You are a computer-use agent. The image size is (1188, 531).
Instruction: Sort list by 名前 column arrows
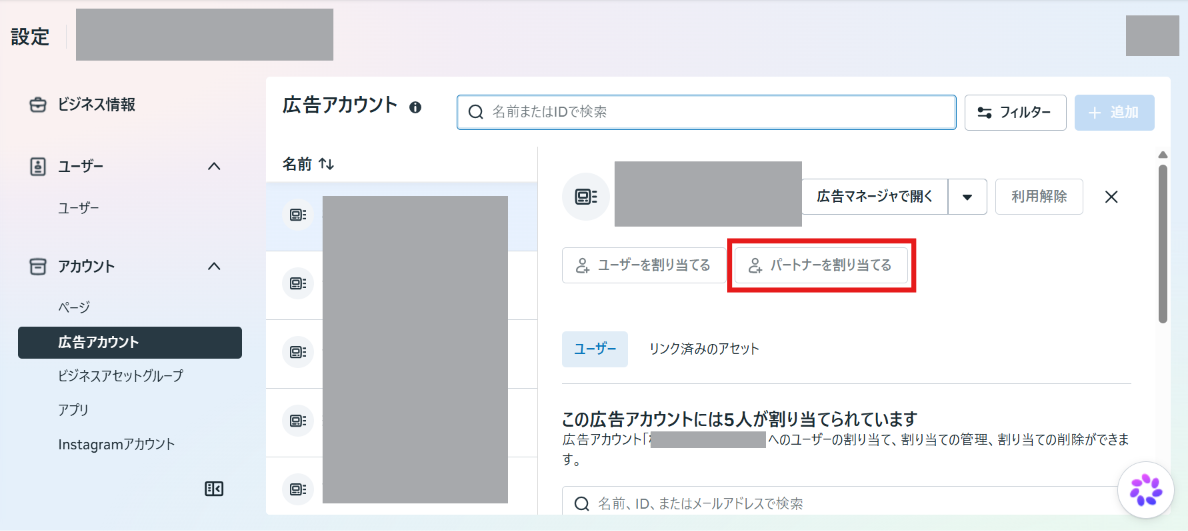point(327,164)
